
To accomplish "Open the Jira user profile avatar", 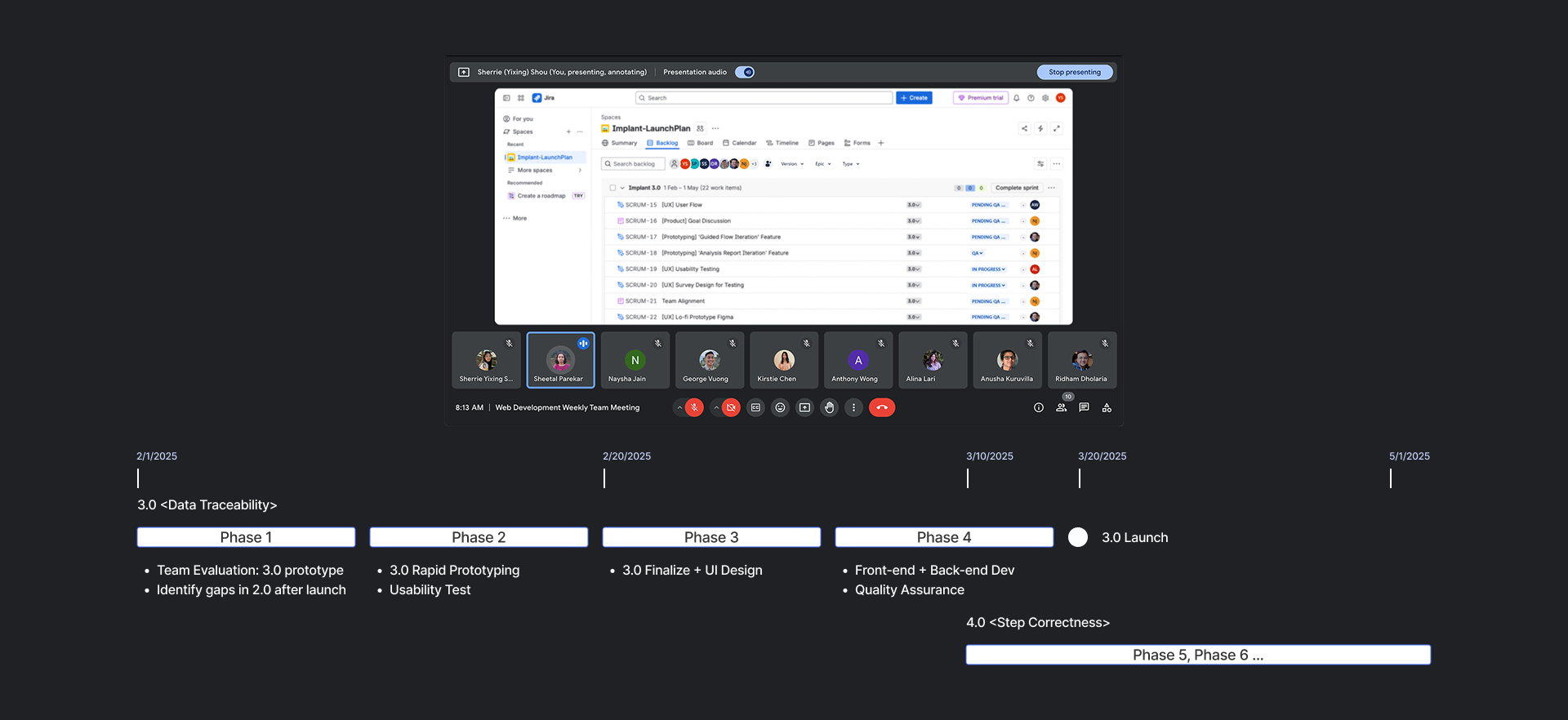I will [1061, 98].
